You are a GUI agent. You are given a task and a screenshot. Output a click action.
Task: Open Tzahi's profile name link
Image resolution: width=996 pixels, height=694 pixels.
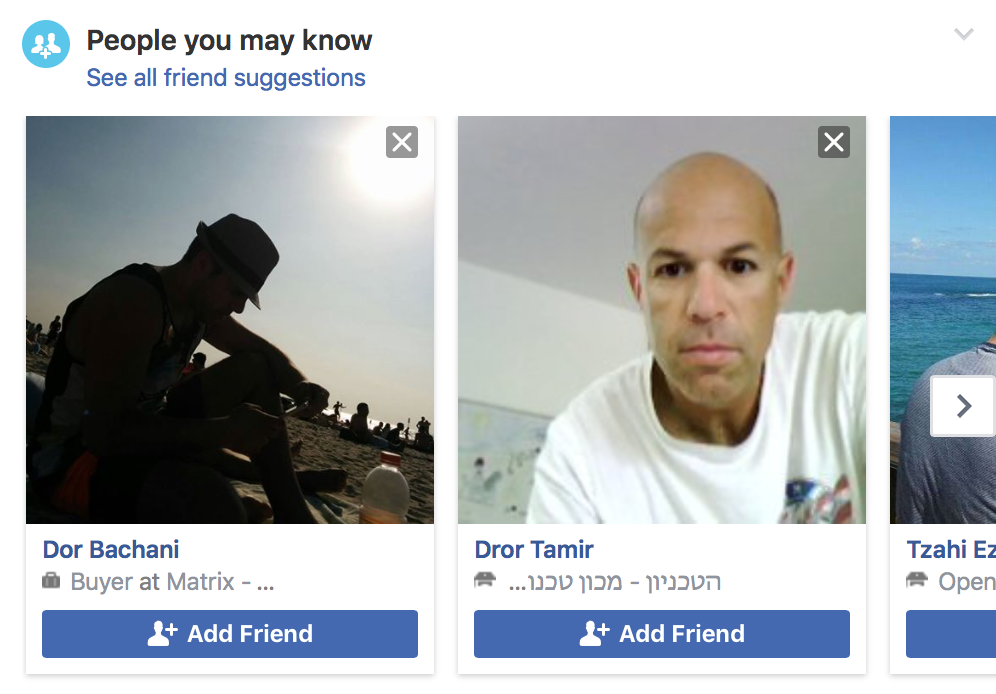[x=951, y=549]
